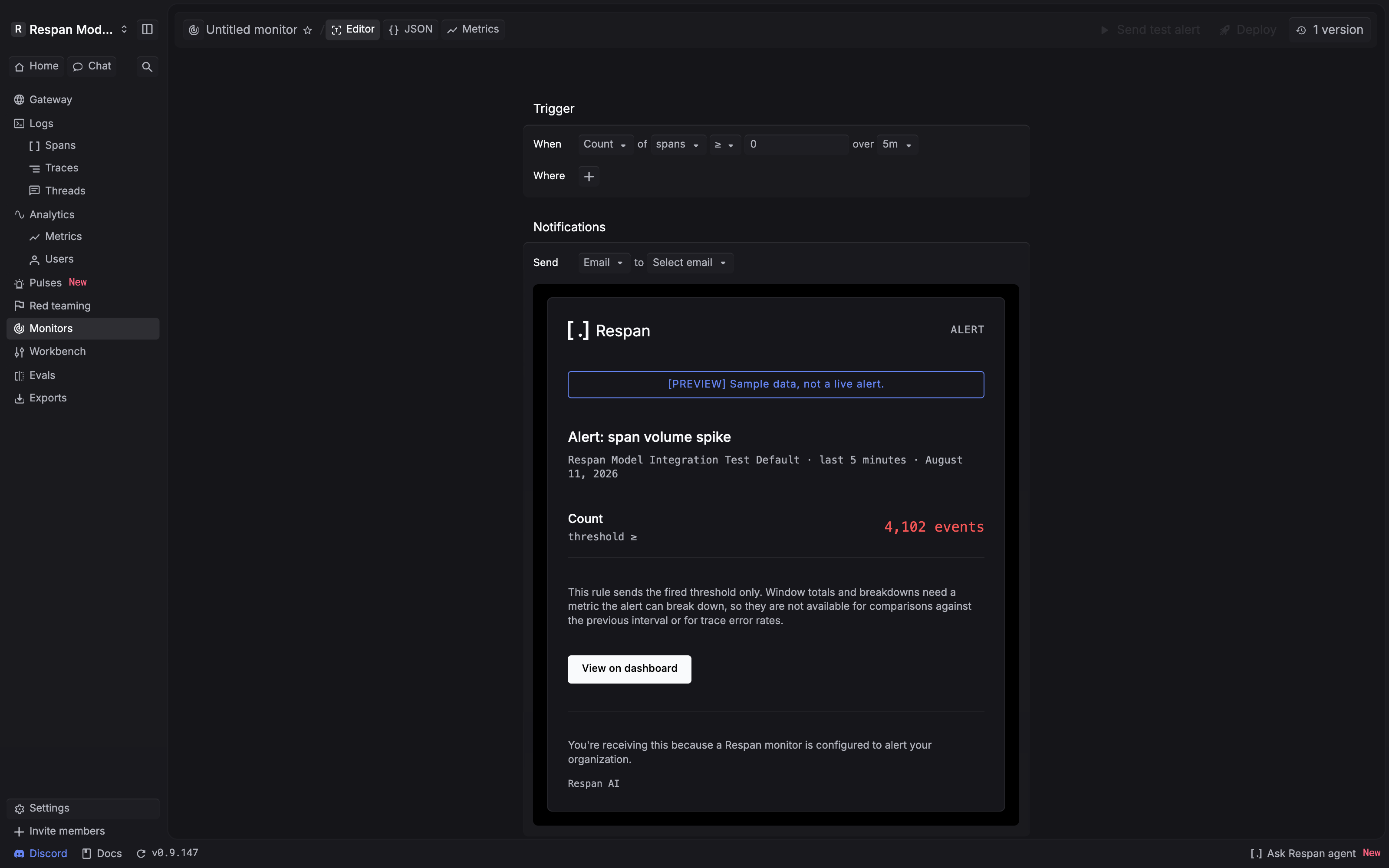Go to Home

[x=37, y=66]
